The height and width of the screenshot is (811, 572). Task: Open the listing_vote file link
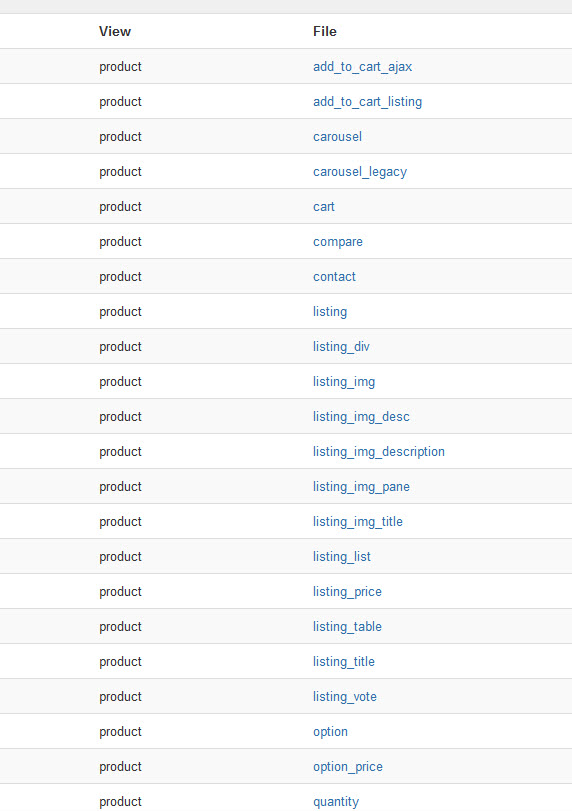344,697
